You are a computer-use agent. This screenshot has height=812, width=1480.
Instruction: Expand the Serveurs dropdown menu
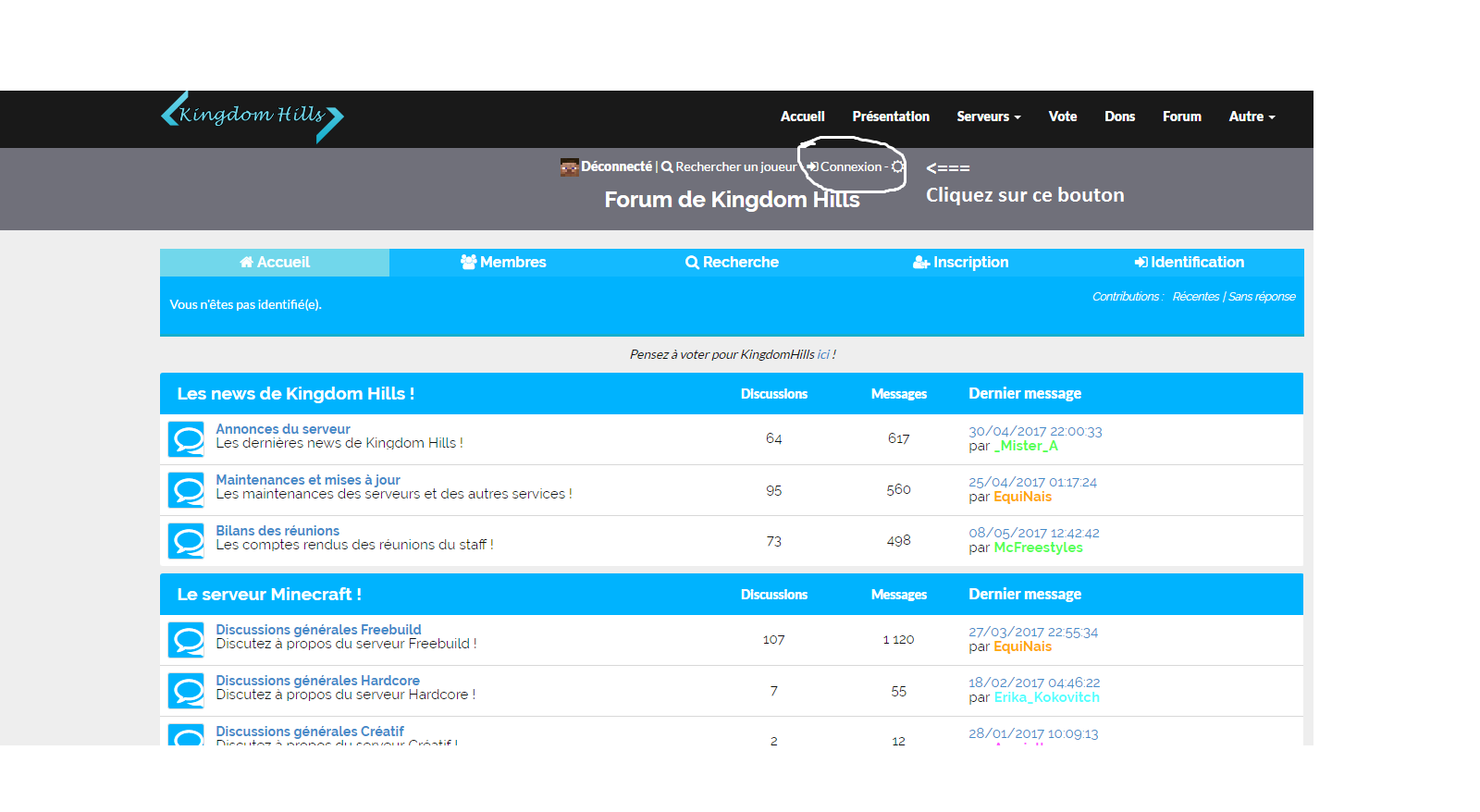(988, 117)
